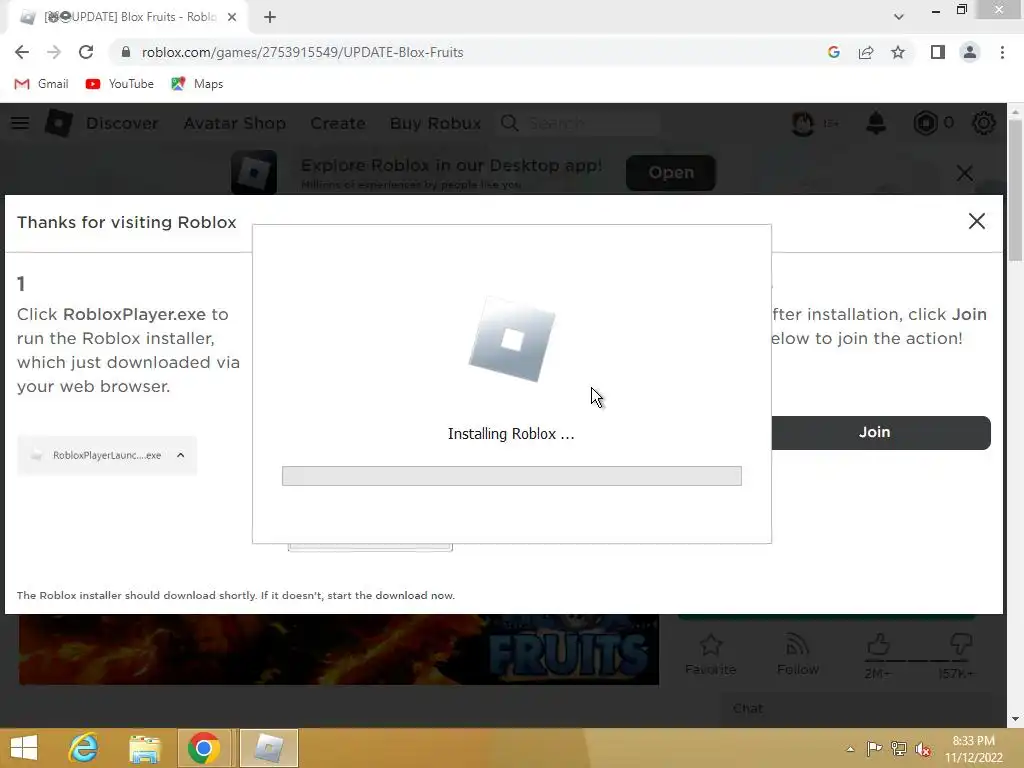Open File Explorer from the taskbar

pos(144,748)
